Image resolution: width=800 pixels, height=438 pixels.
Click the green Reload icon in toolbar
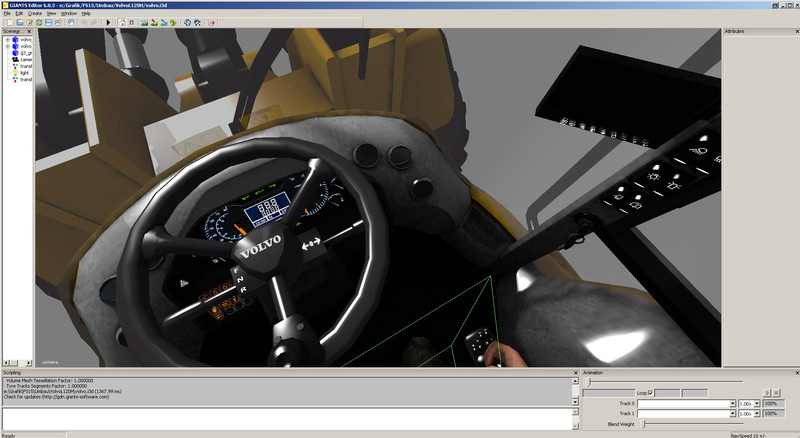click(39, 22)
